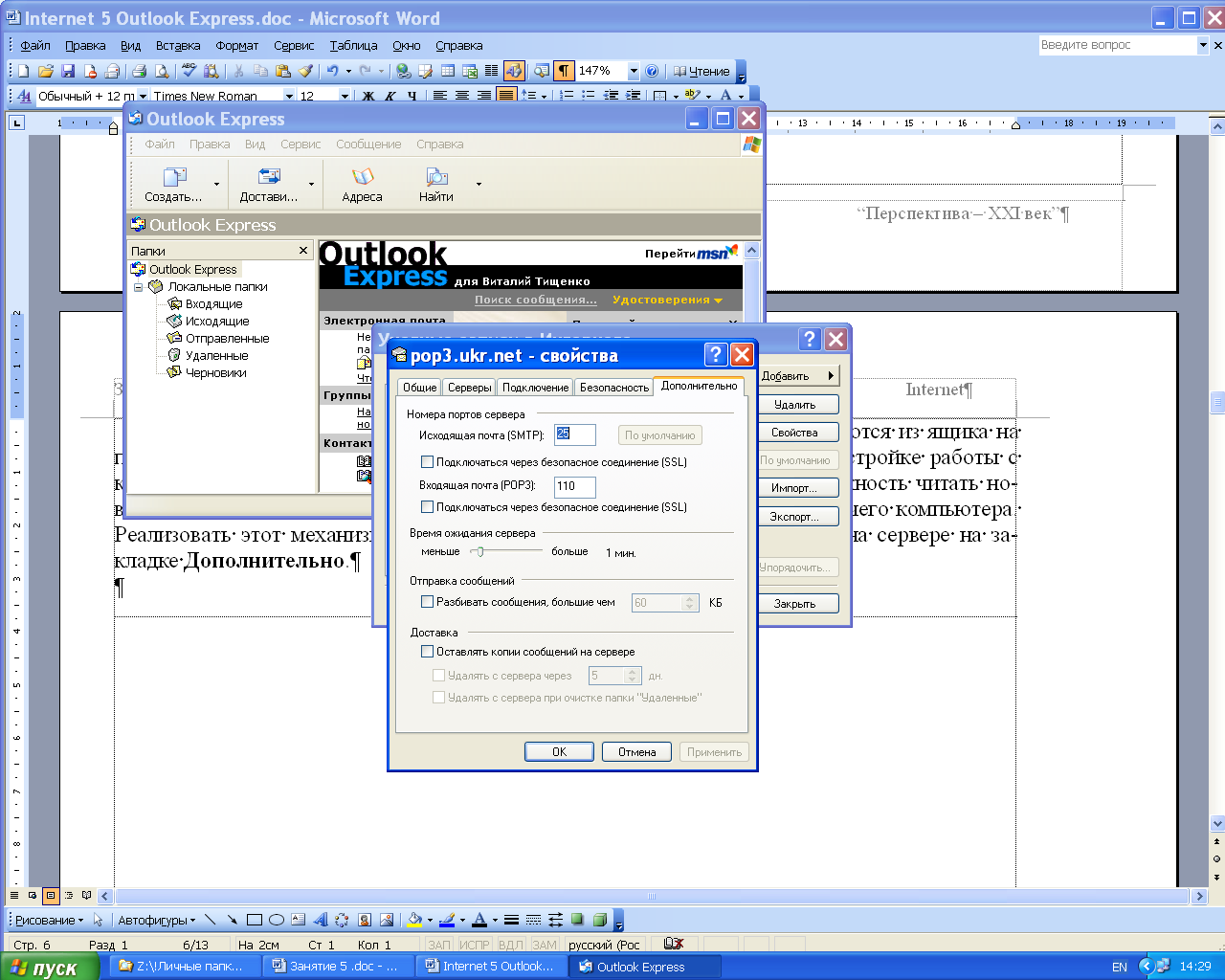Switch to Занятие 5 .doc taskbar item
The width and height of the screenshot is (1225, 980).
click(340, 967)
